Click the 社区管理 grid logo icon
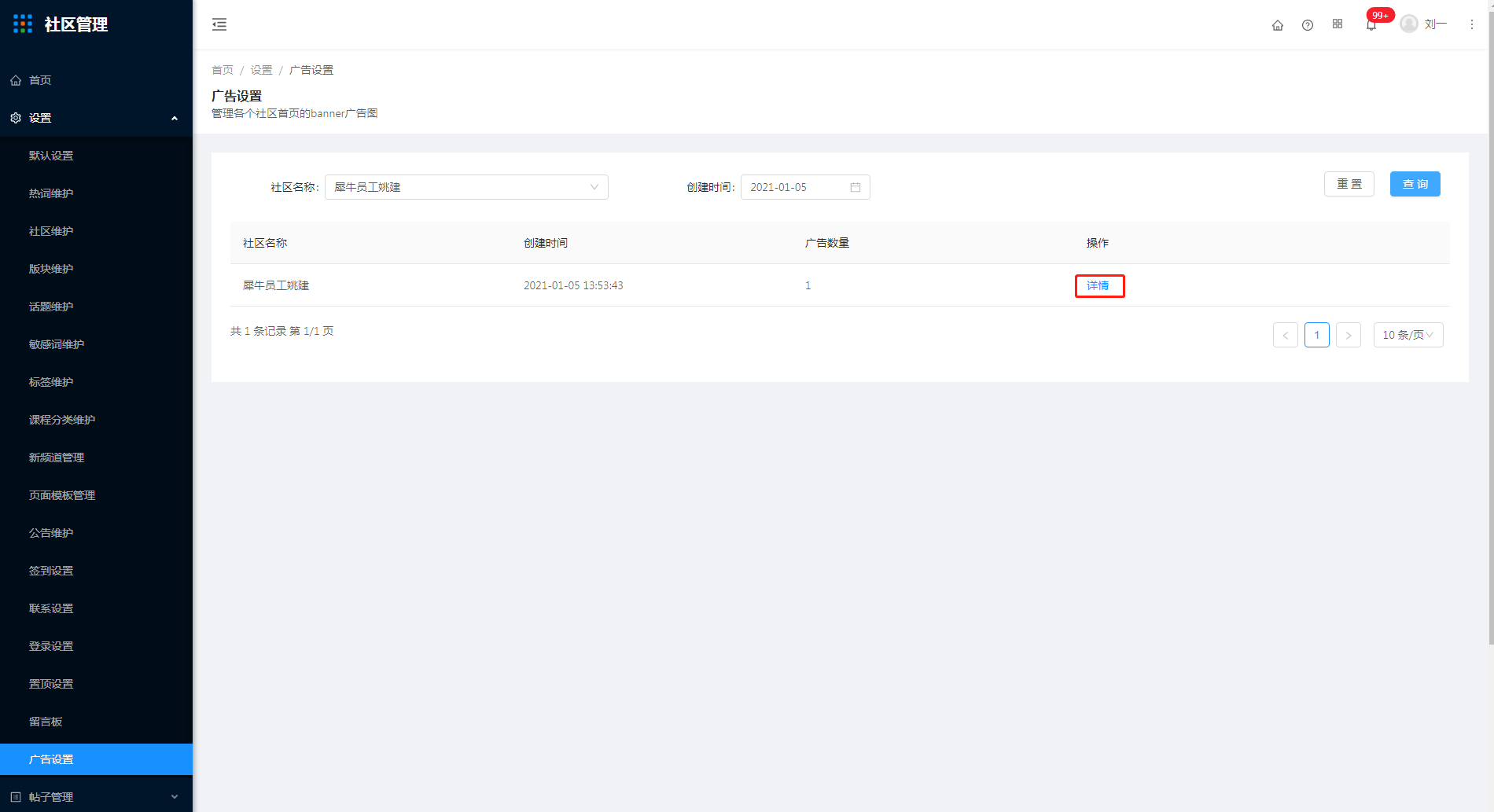Viewport: 1494px width, 812px height. (23, 24)
